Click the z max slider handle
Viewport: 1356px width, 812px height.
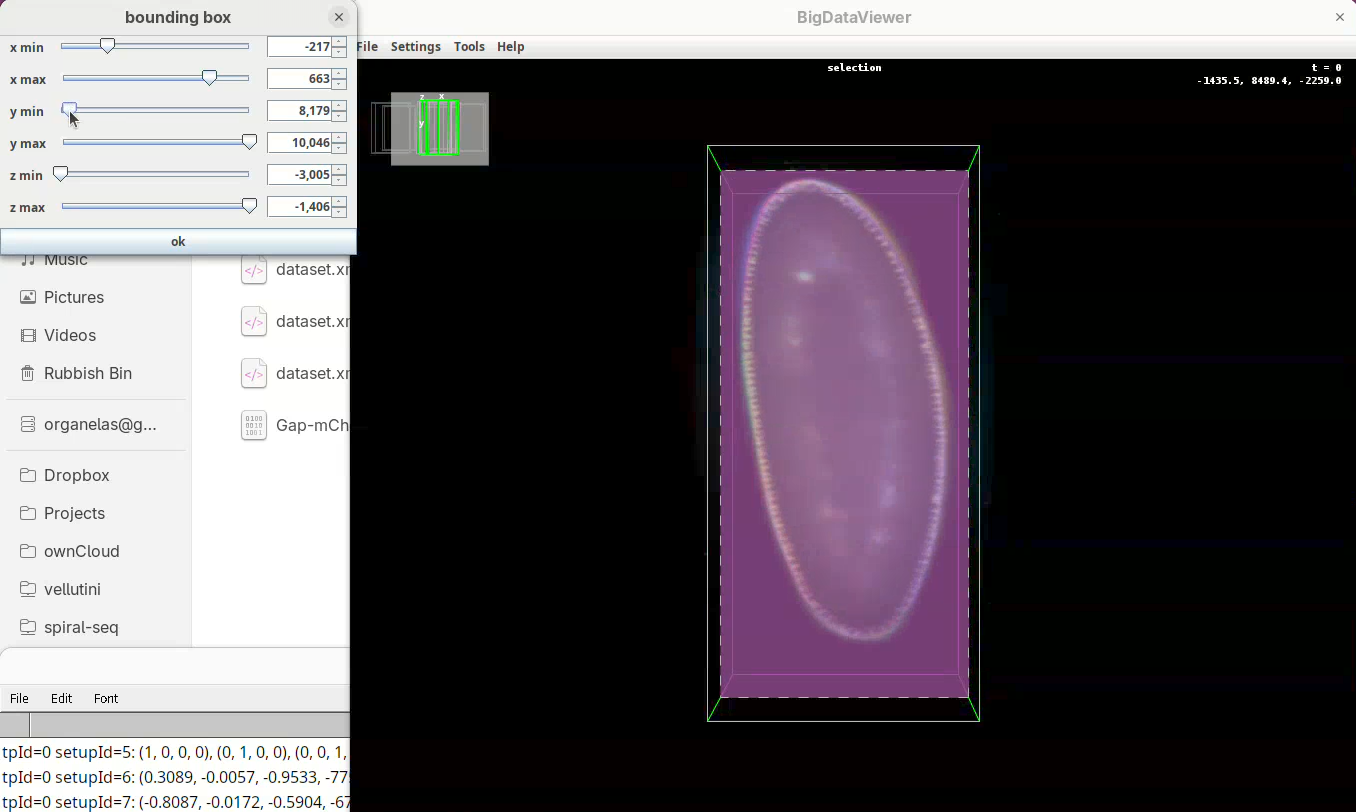249,206
